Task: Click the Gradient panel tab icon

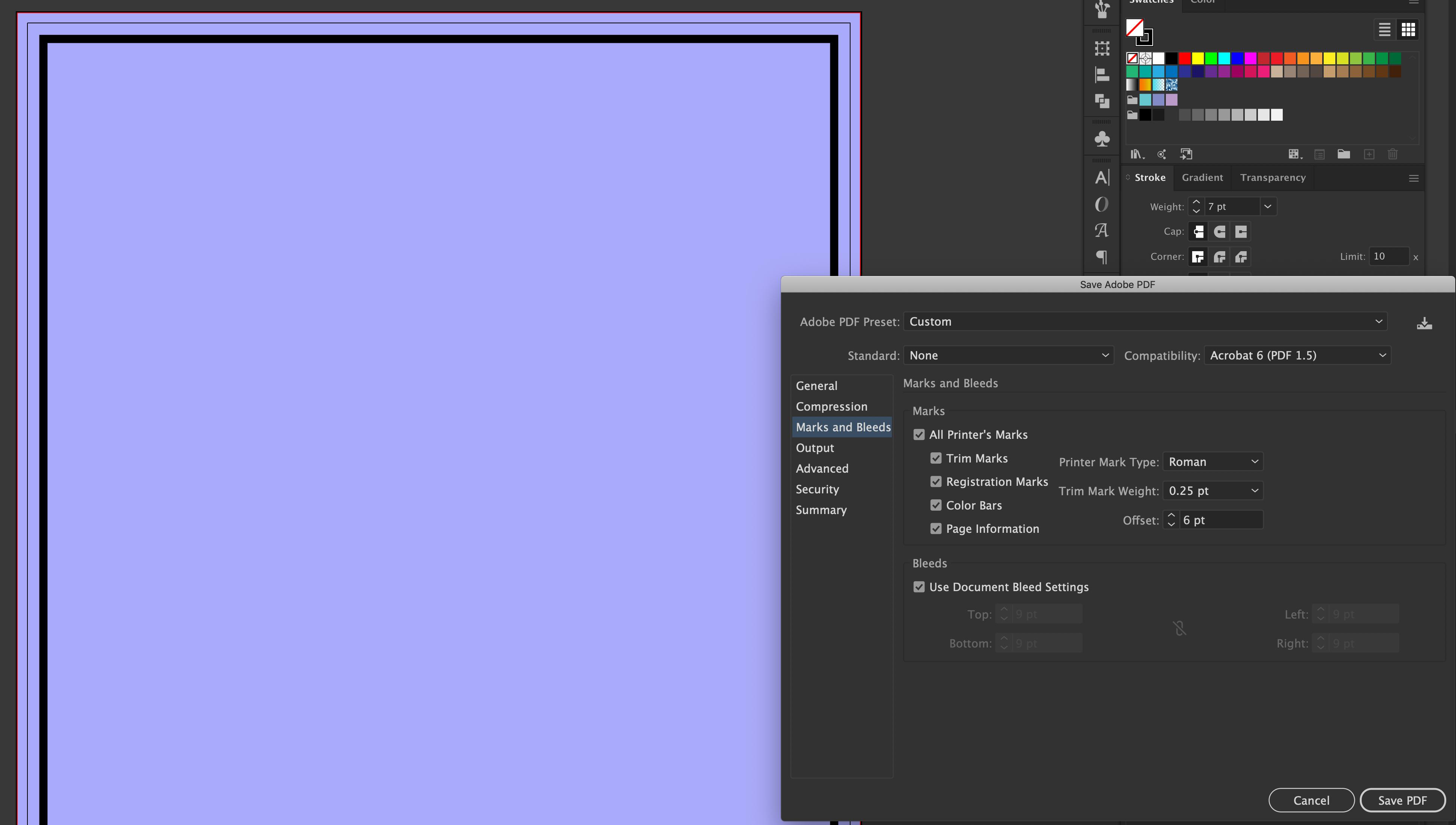Action: pos(1203,177)
